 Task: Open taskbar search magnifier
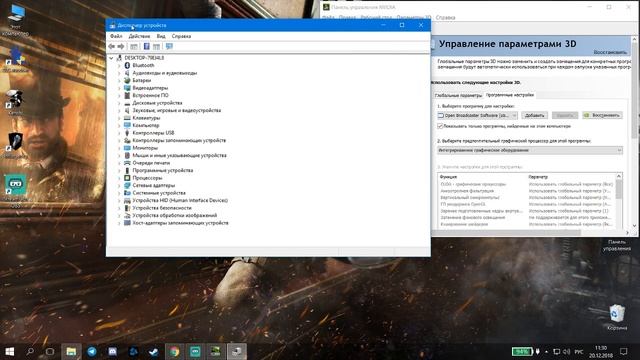pyautogui.click(x=30, y=351)
